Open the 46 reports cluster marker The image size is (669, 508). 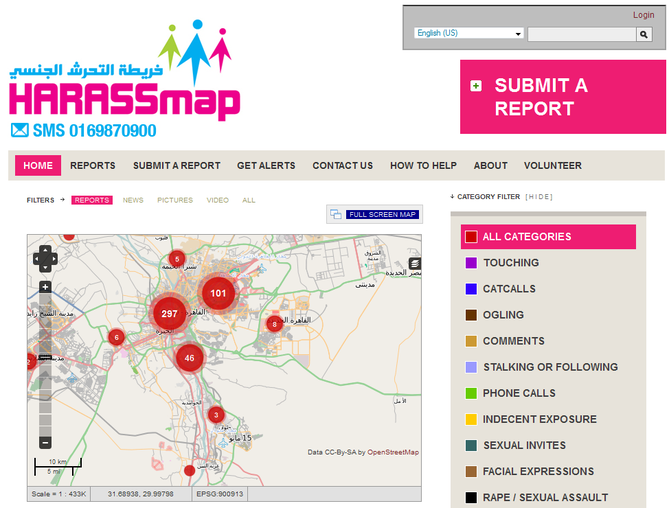pyautogui.click(x=189, y=358)
